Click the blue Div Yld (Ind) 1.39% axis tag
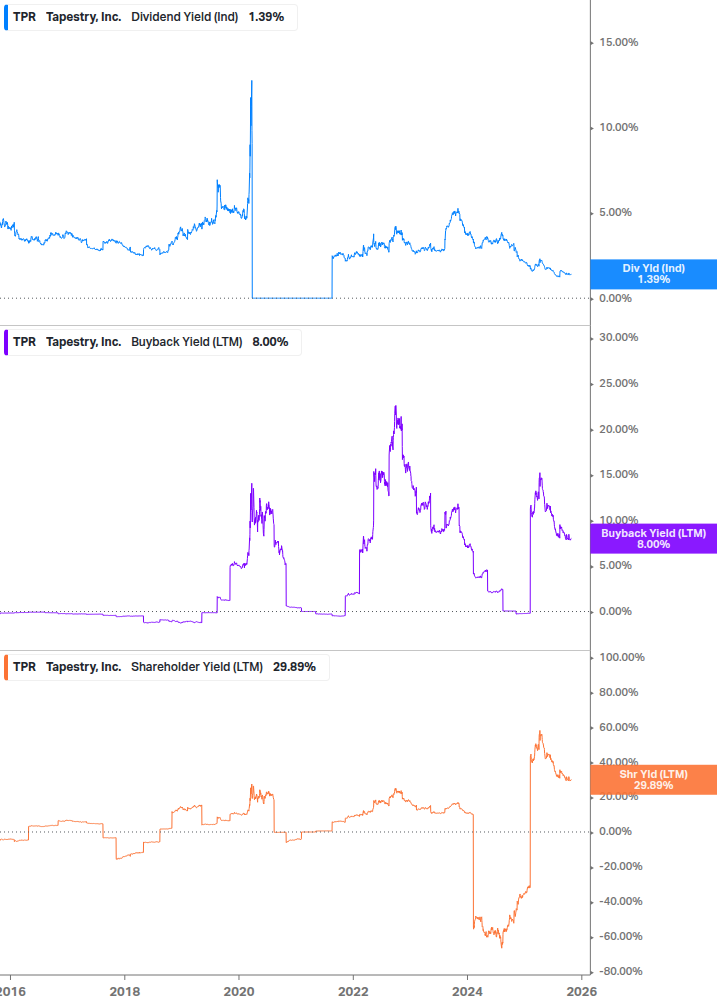This screenshot has width=717, height=1005. (x=654, y=273)
